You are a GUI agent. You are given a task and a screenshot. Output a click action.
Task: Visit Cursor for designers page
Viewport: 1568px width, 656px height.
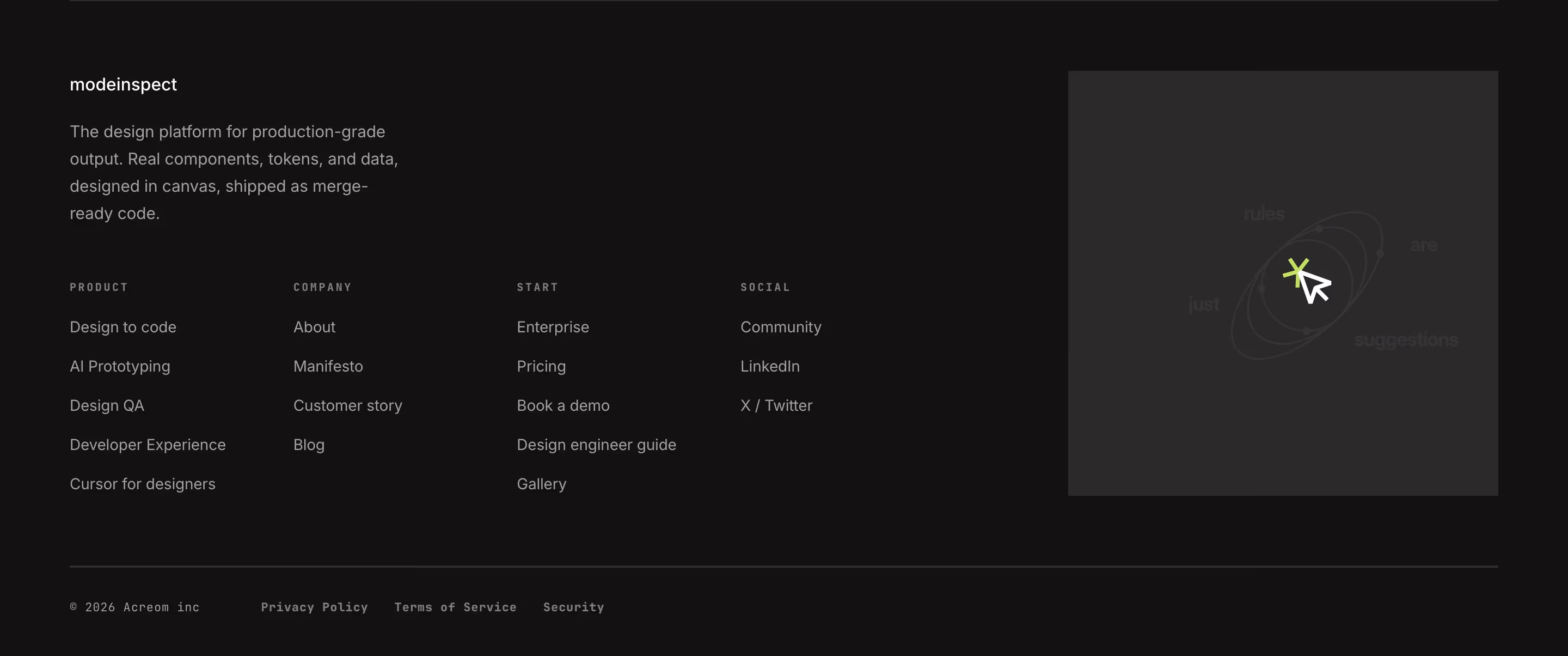pyautogui.click(x=143, y=484)
